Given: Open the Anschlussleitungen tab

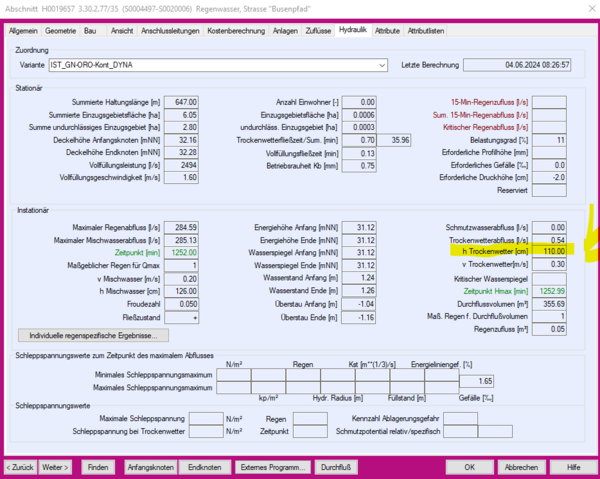Looking at the screenshot, I should pos(171,31).
